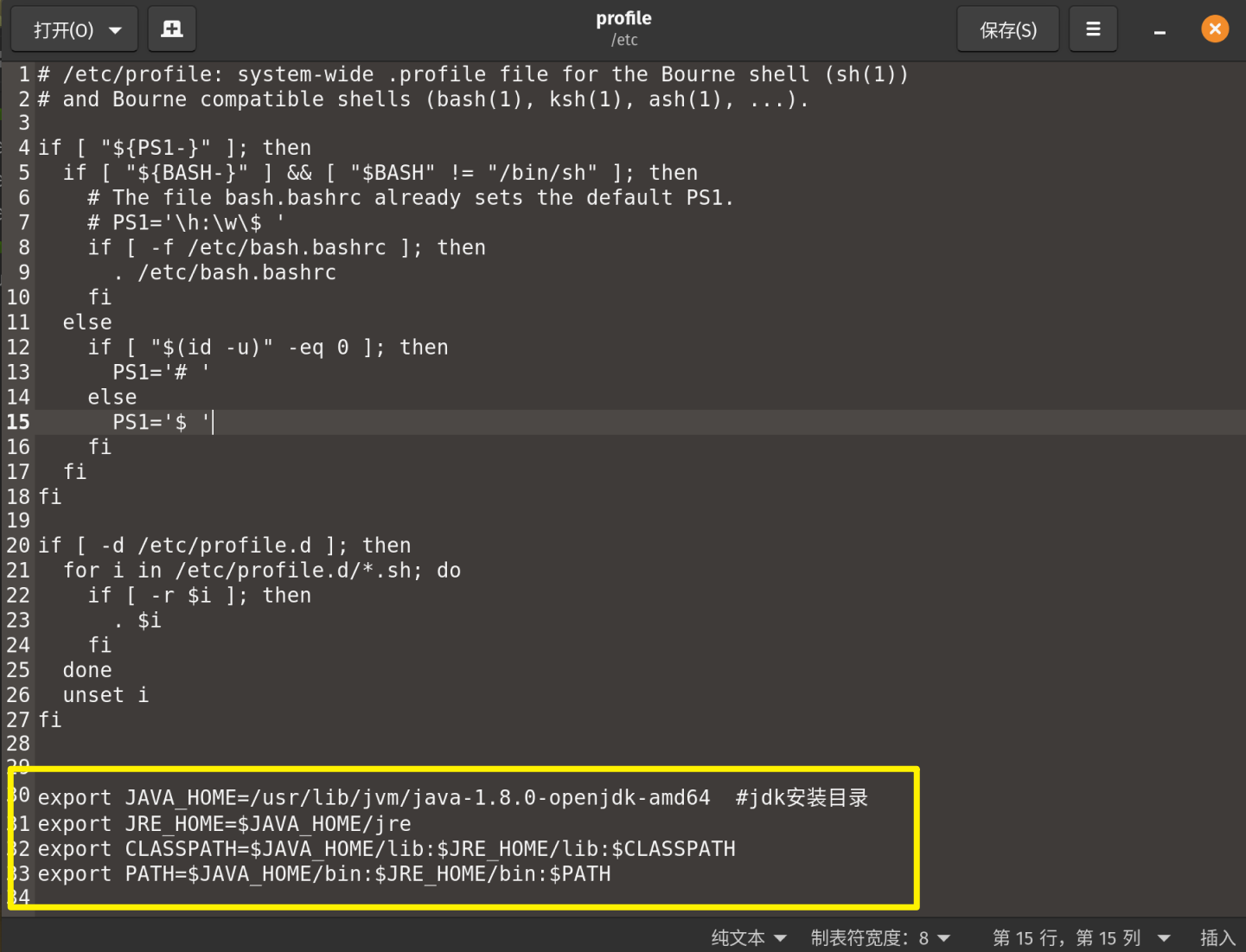
Task: Click the profile title in the header bar
Action: coord(623,17)
